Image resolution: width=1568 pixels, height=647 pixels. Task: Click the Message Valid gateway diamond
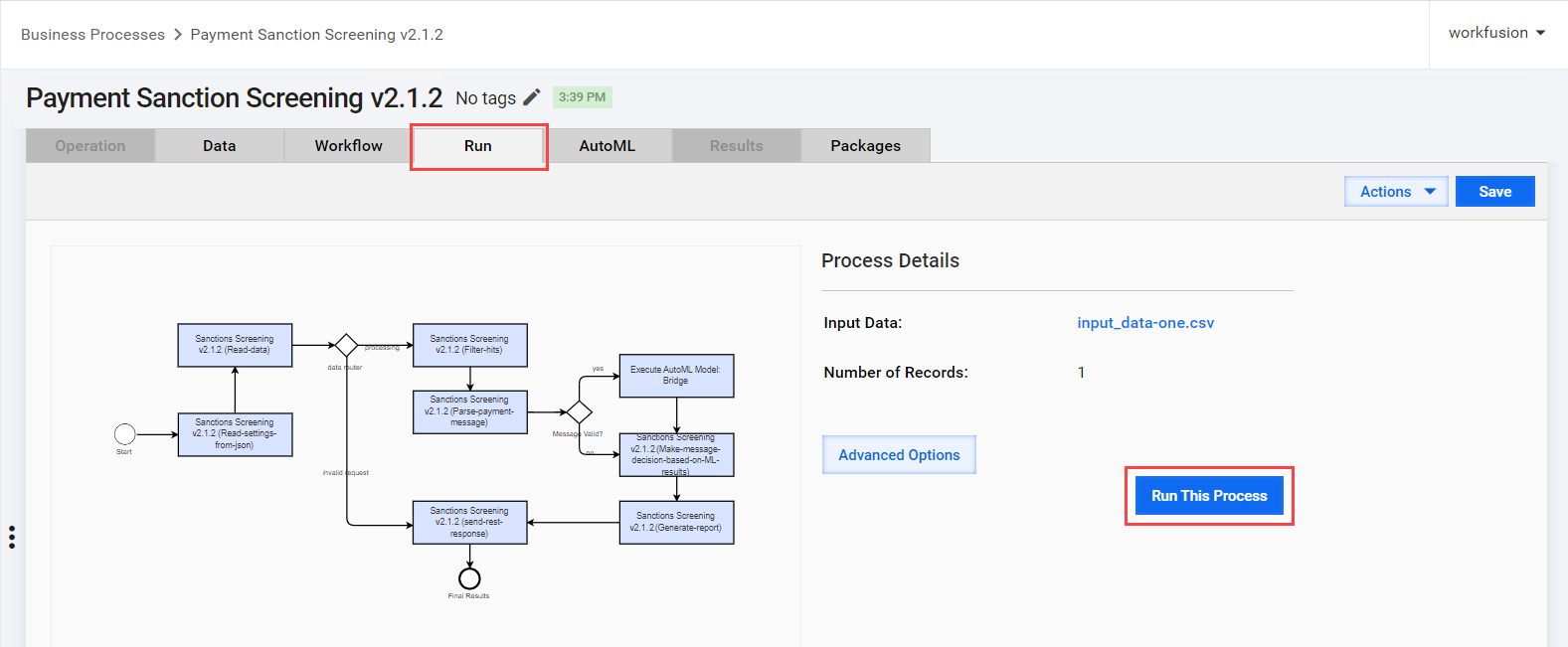[579, 411]
